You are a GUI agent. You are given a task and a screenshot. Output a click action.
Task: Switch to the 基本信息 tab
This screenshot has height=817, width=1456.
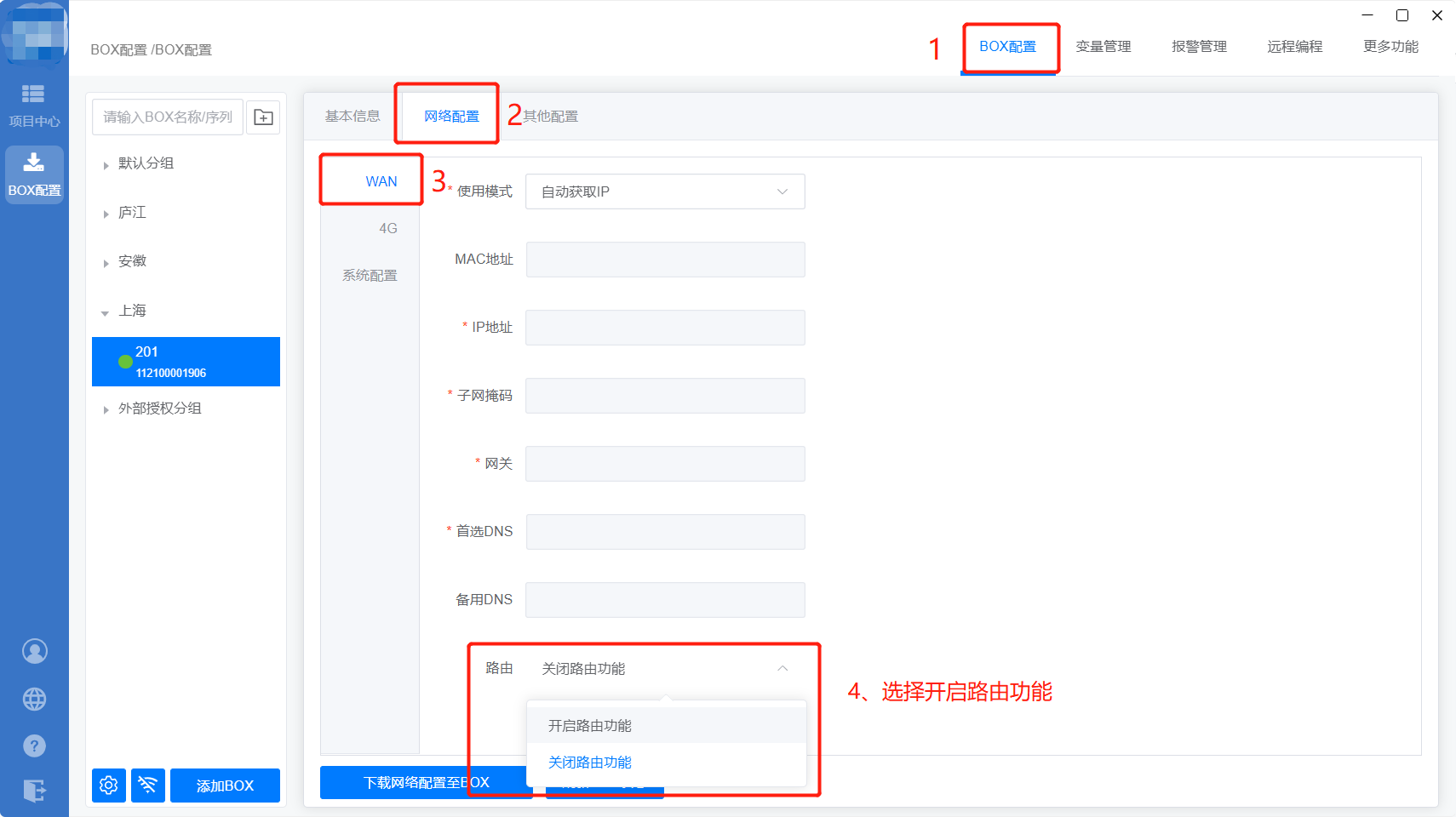tap(353, 117)
